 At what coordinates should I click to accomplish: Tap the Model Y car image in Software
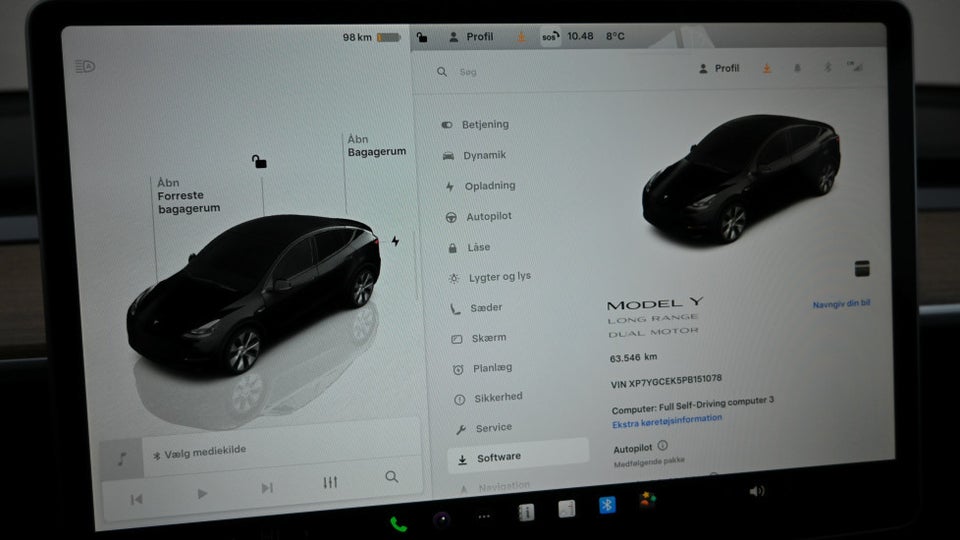click(x=741, y=178)
